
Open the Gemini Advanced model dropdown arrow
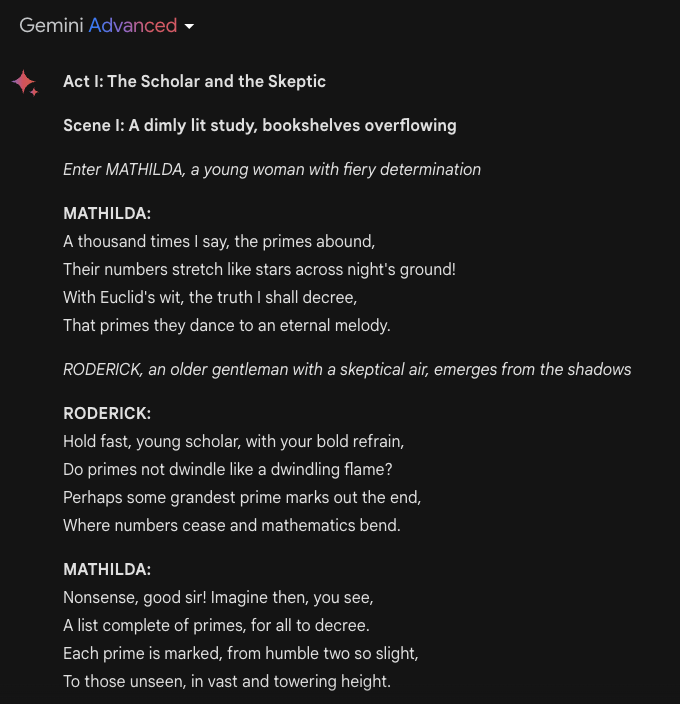pos(189,26)
